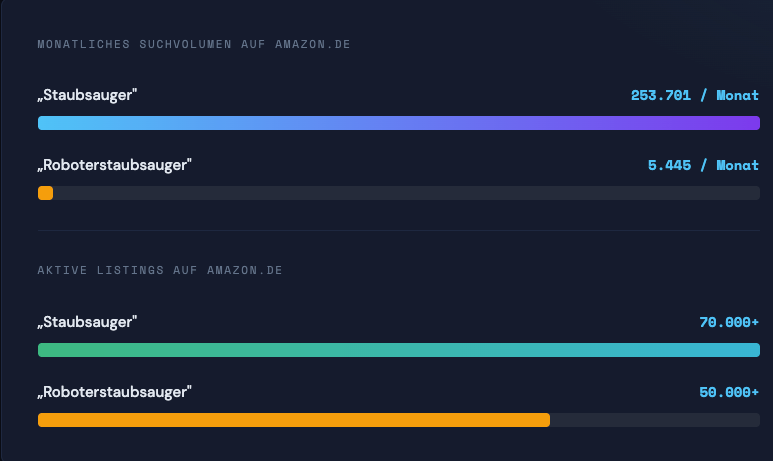This screenshot has width=773, height=461.
Task: Click the "Aktive Listings auf Amazon.de" heading
Action: (x=160, y=271)
